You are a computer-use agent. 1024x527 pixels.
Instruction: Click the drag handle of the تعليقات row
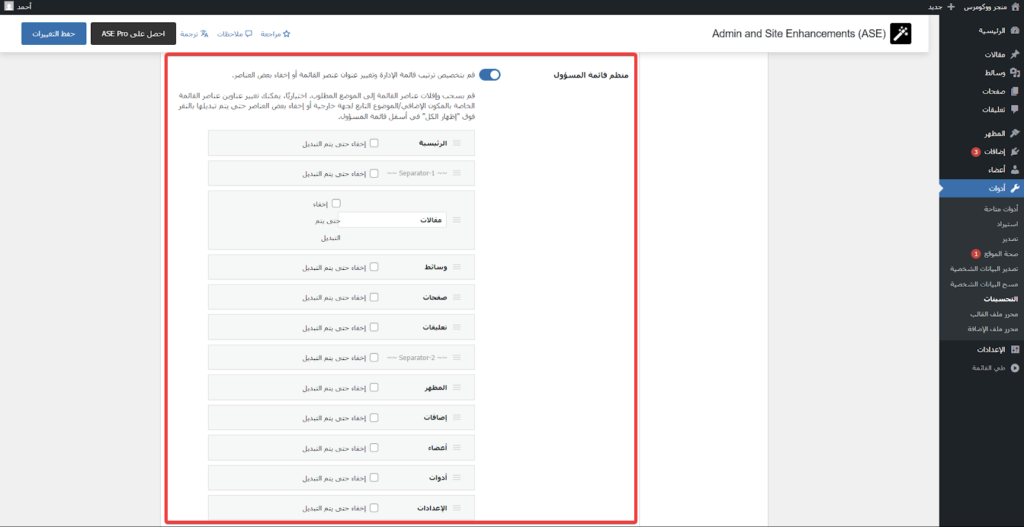point(457,327)
